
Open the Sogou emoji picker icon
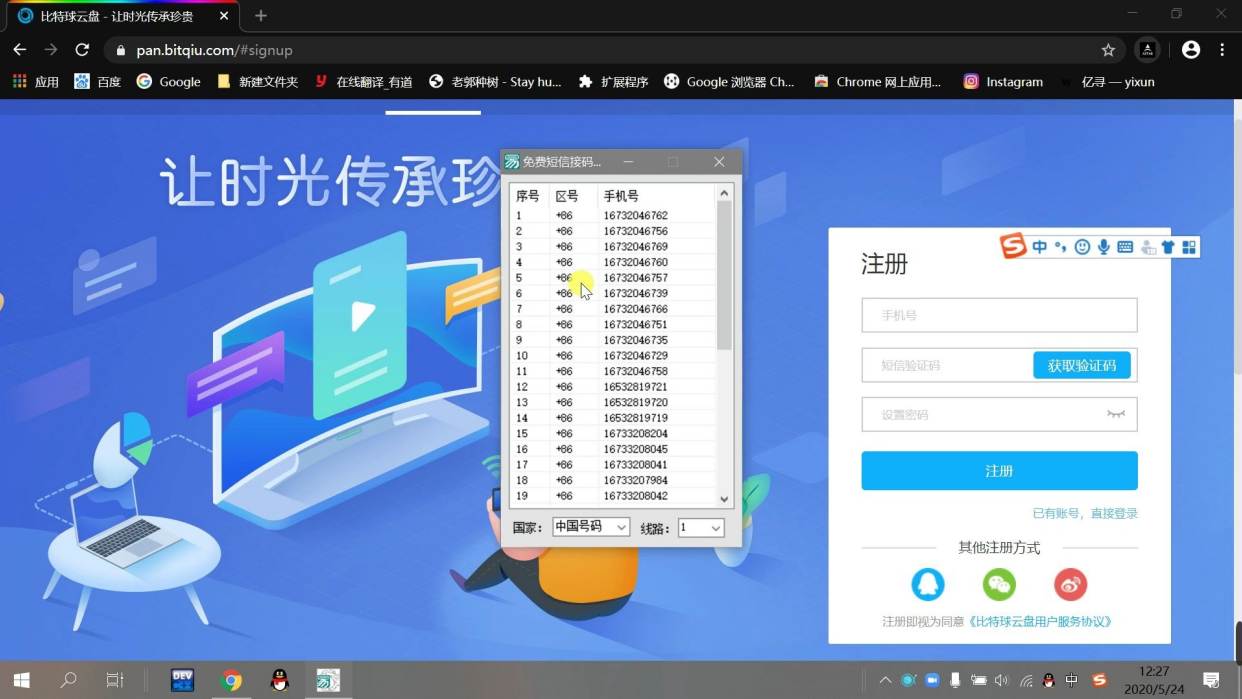pyautogui.click(x=1082, y=246)
